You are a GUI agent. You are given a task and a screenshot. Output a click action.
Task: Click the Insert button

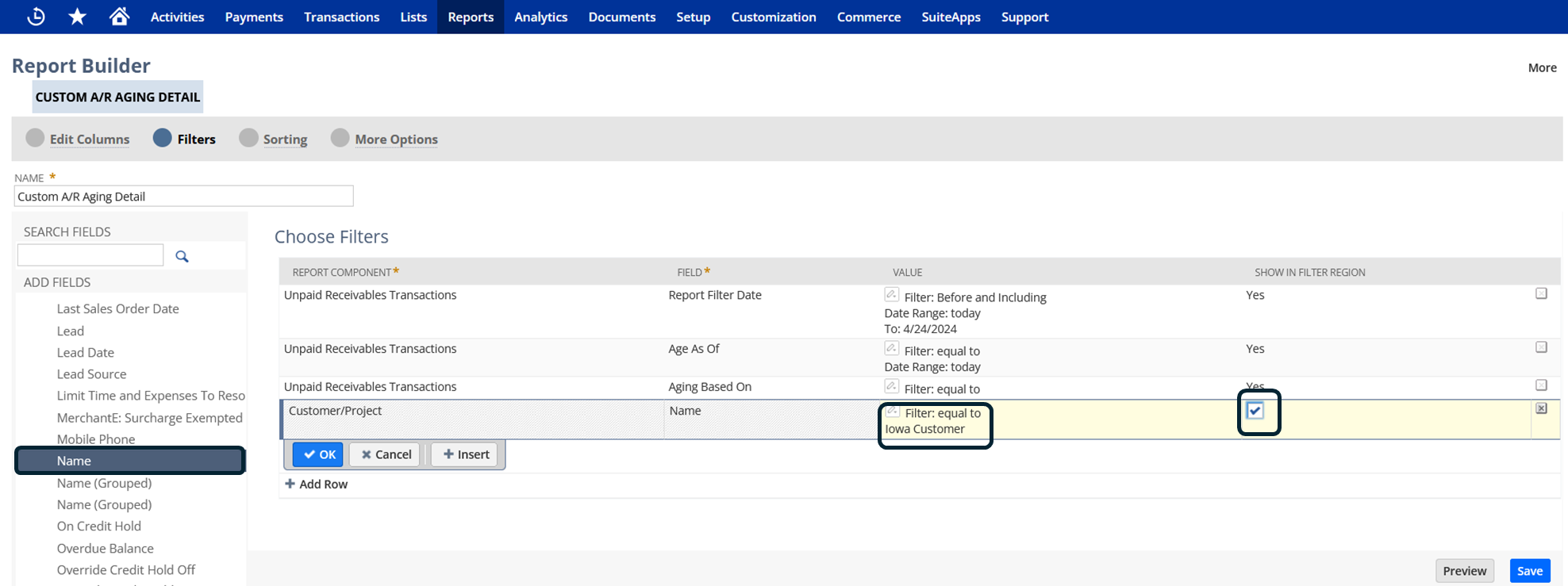[465, 454]
